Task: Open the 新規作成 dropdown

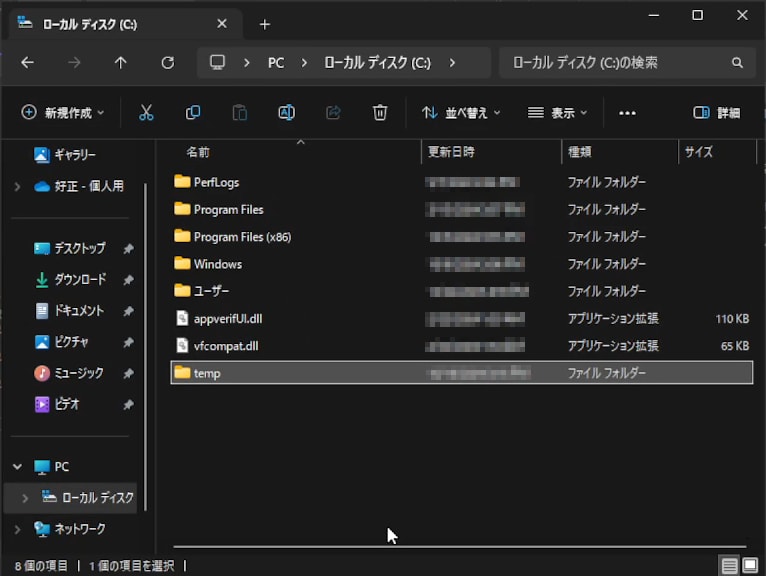Action: pos(63,113)
